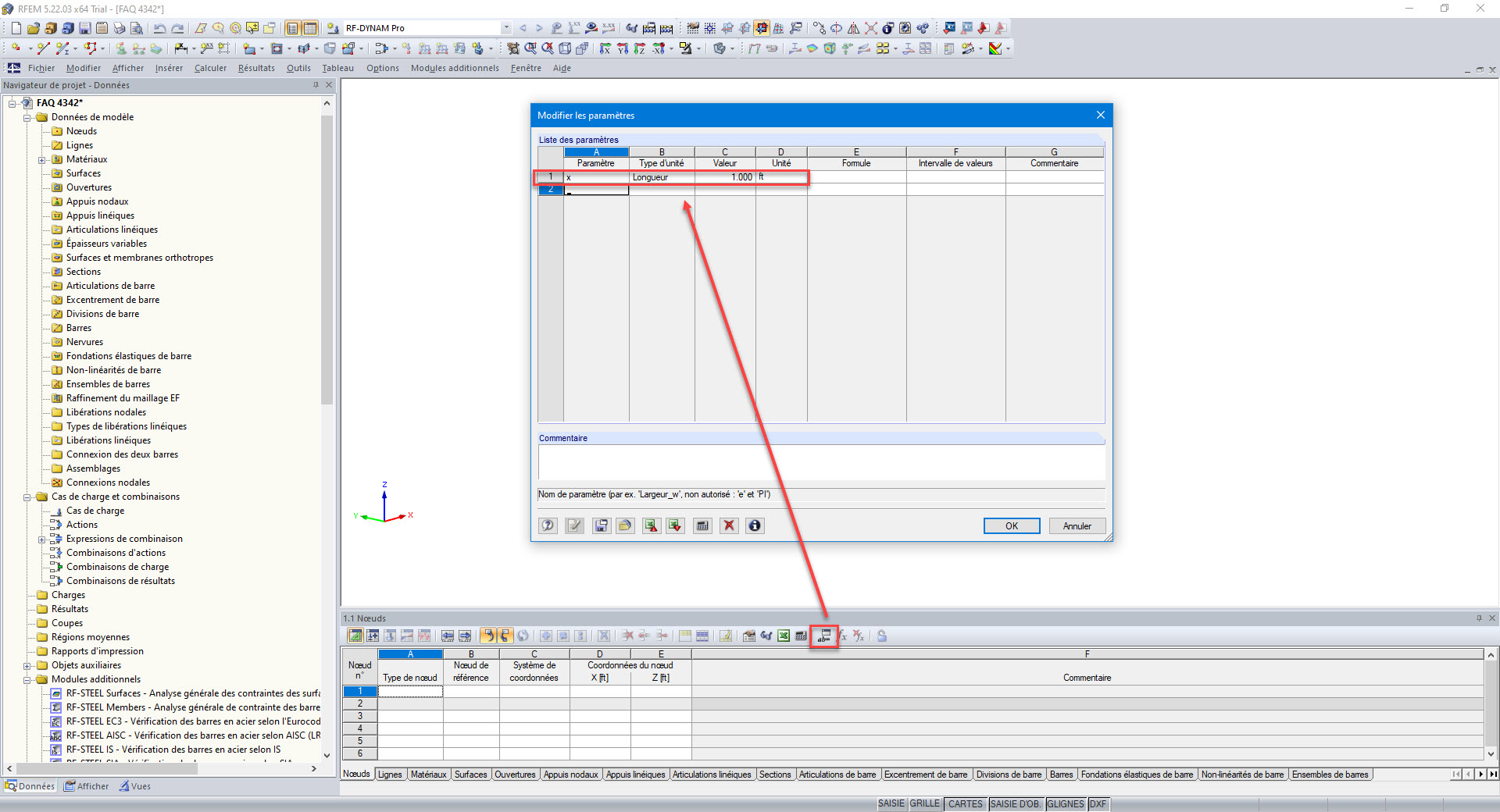Click the open file folder icon in main toolbar
Image resolution: width=1500 pixels, height=812 pixels.
coord(34,28)
